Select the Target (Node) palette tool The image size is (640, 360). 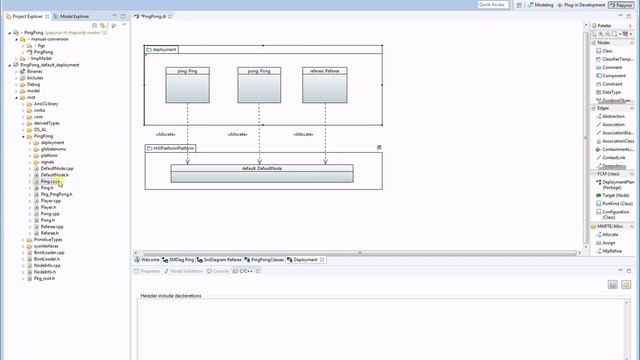[613, 196]
